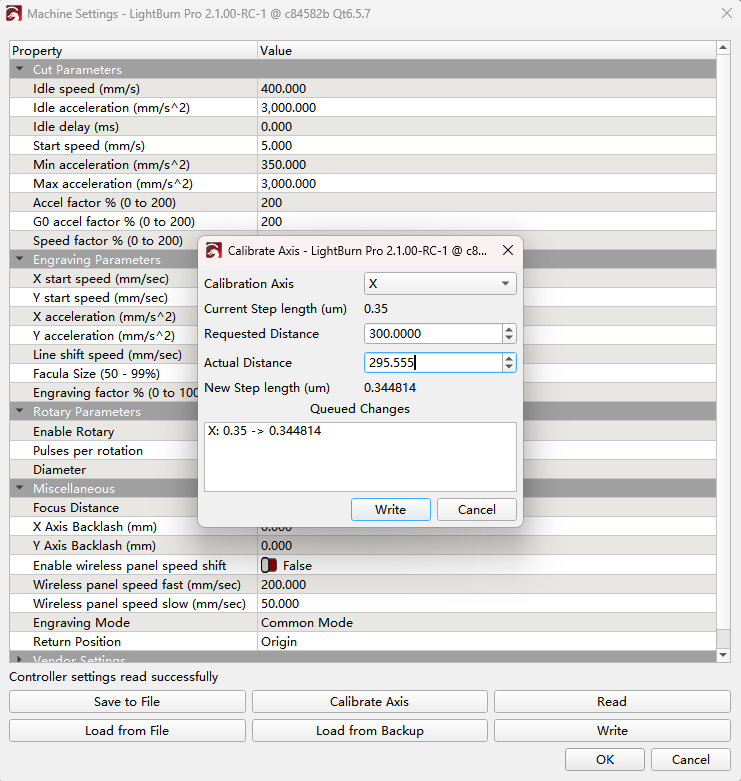Decrease Actual Distance with down arrow
This screenshot has width=741, height=781.
pos(509,368)
